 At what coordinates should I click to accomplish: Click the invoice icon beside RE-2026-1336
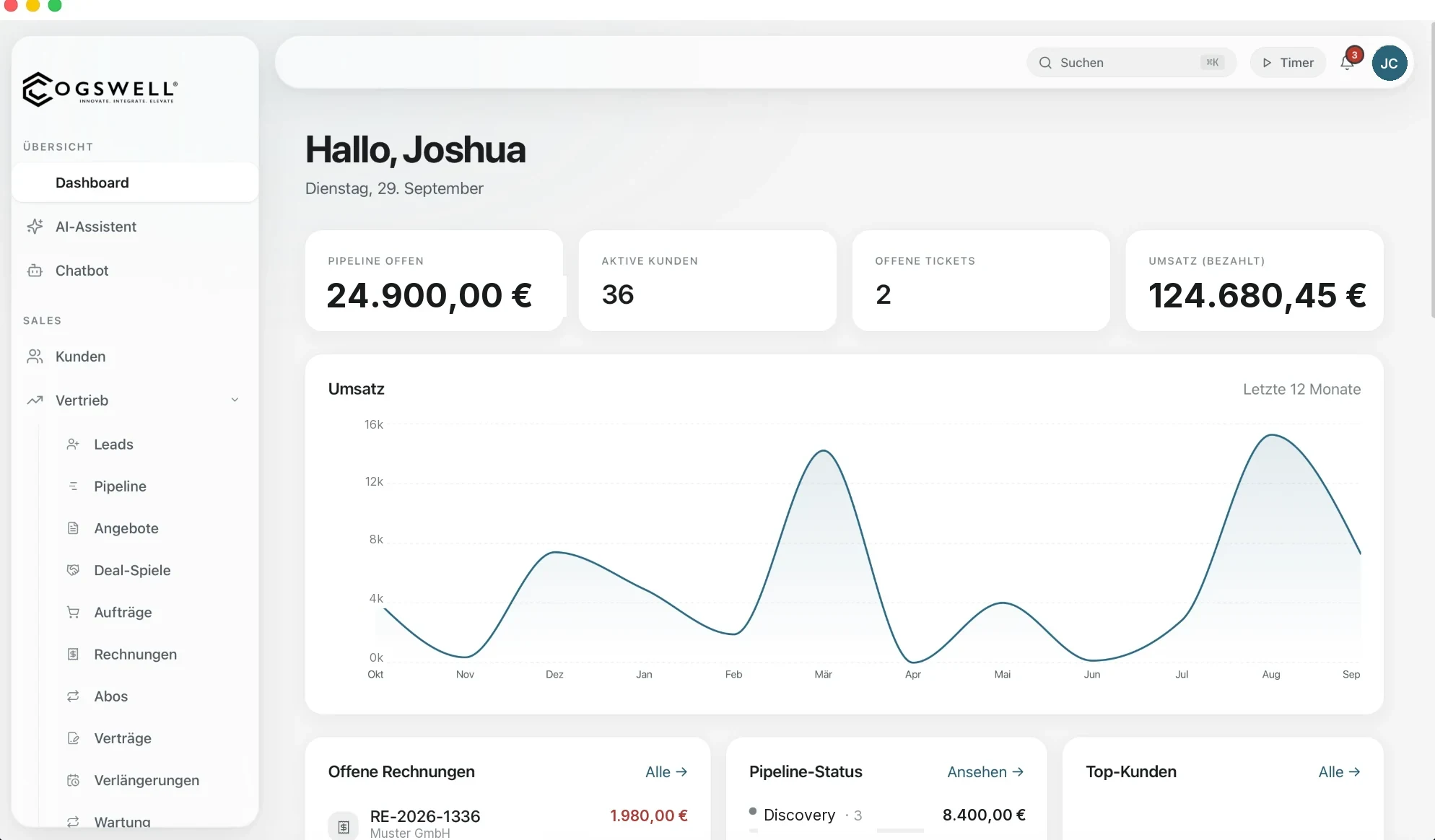coord(344,826)
